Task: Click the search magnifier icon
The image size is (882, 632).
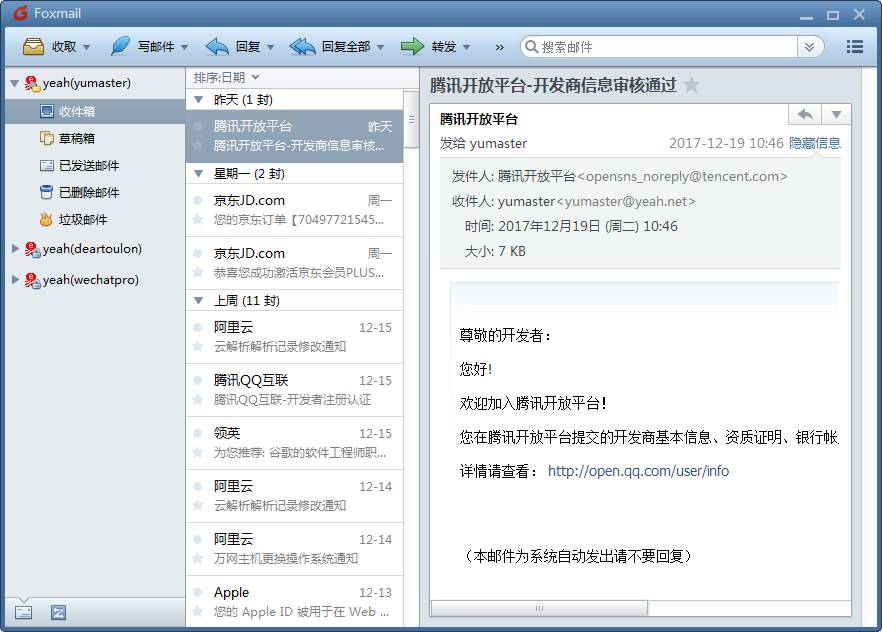Action: [530, 47]
